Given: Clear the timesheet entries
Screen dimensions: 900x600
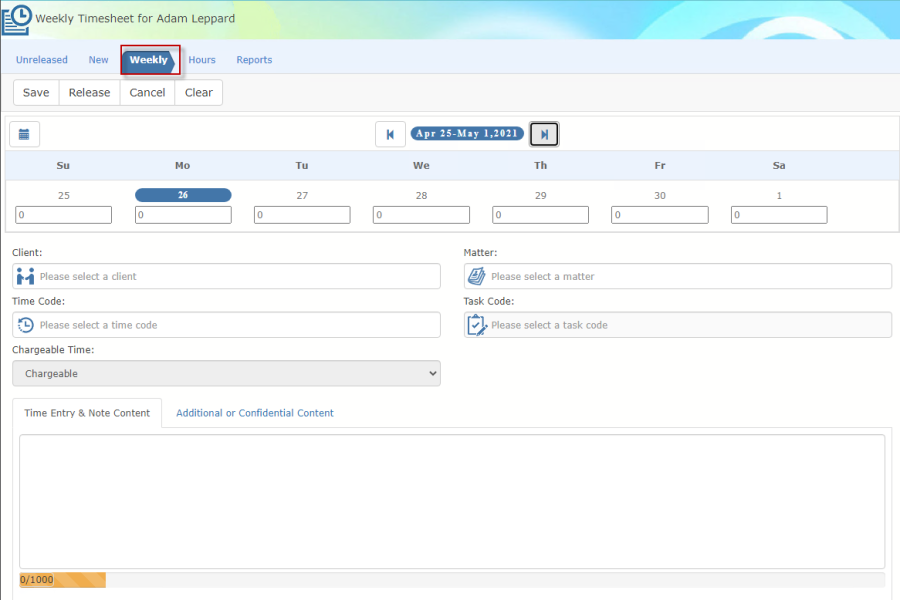Looking at the screenshot, I should point(199,92).
